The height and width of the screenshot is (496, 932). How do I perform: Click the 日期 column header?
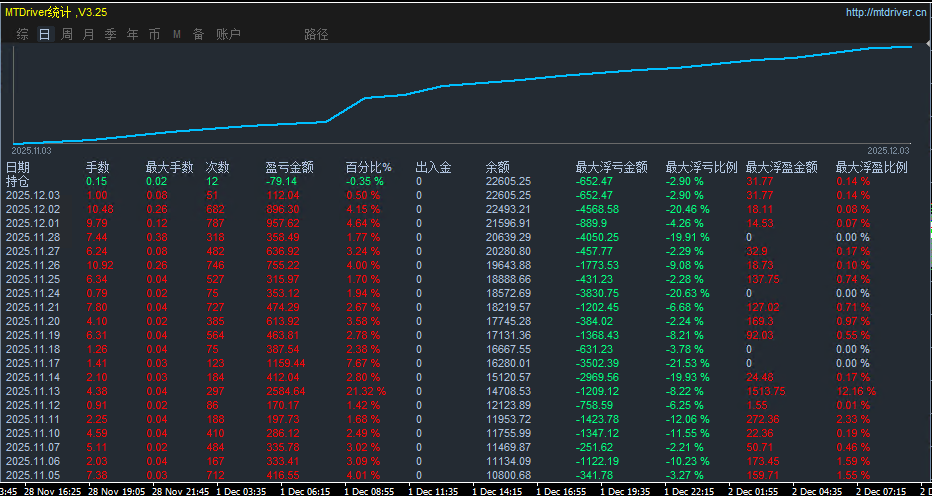tap(18, 168)
